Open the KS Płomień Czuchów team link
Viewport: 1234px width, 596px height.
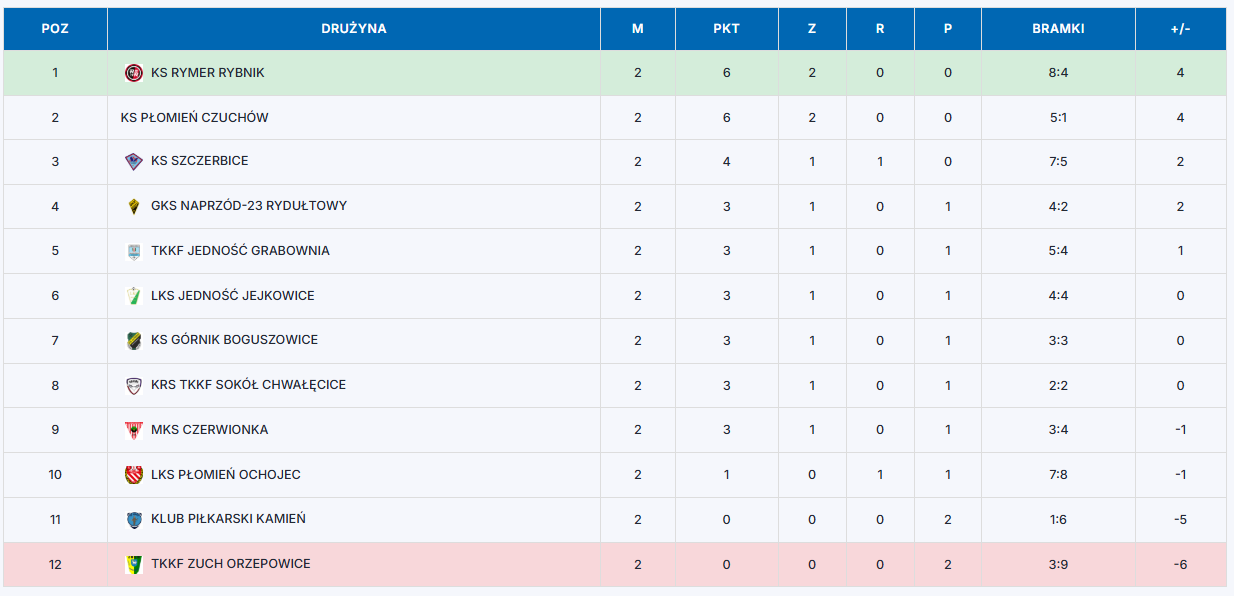(x=194, y=118)
